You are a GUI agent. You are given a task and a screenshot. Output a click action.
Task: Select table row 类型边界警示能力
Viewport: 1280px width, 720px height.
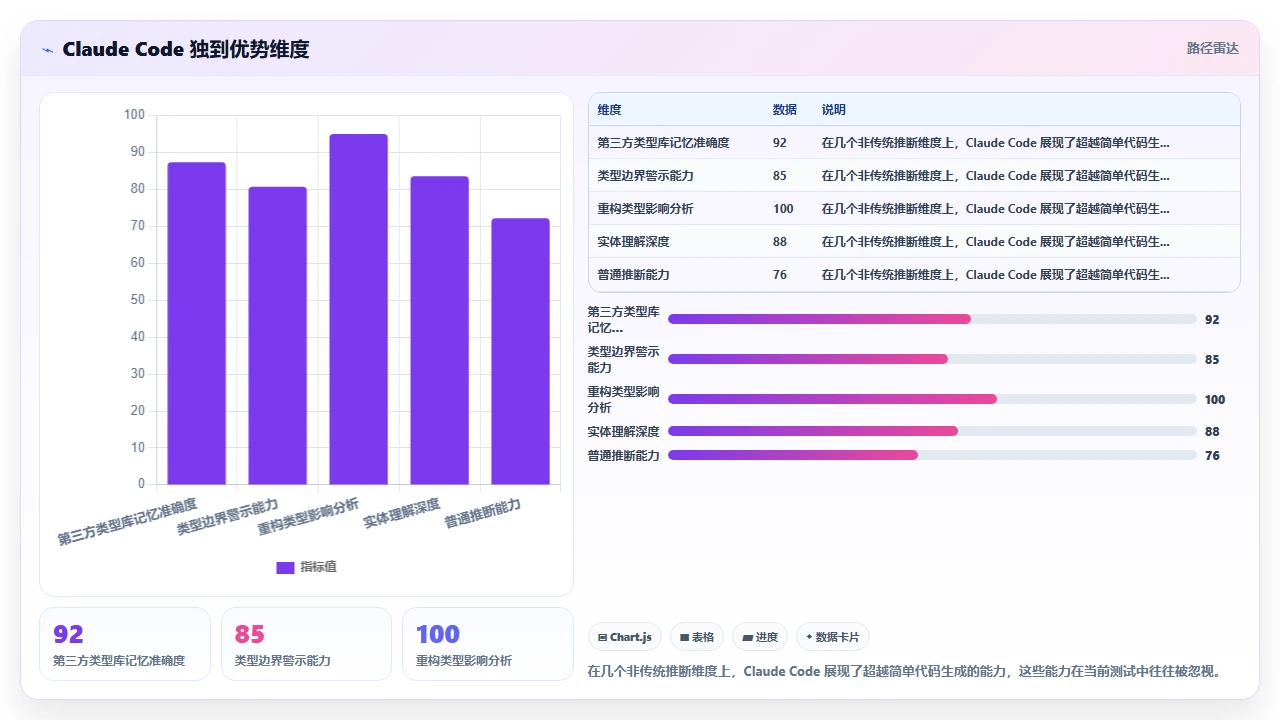click(x=914, y=176)
